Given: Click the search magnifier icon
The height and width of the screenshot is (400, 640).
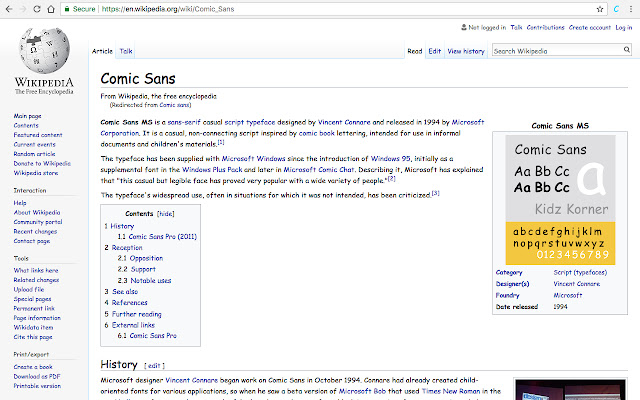Looking at the screenshot, I should tap(627, 50).
